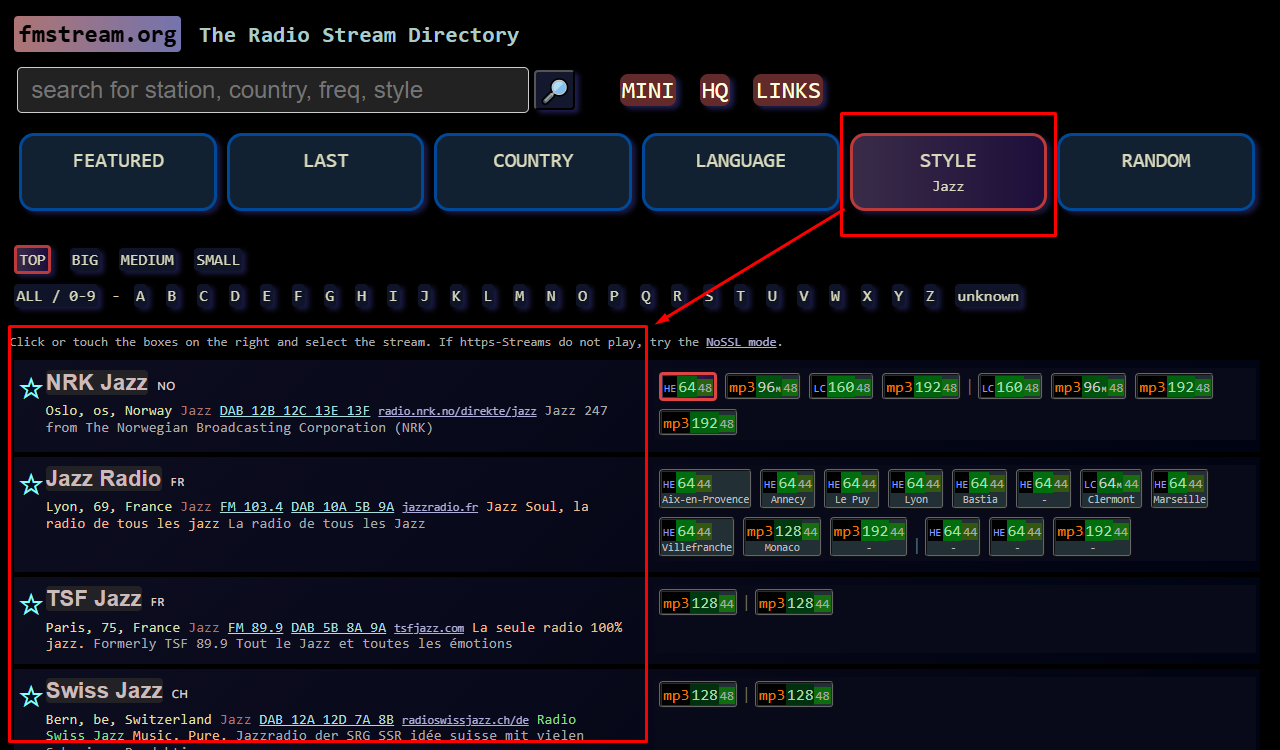Viewport: 1280px width, 750px height.
Task: Go to the RANDOM tab
Action: [x=1156, y=172]
